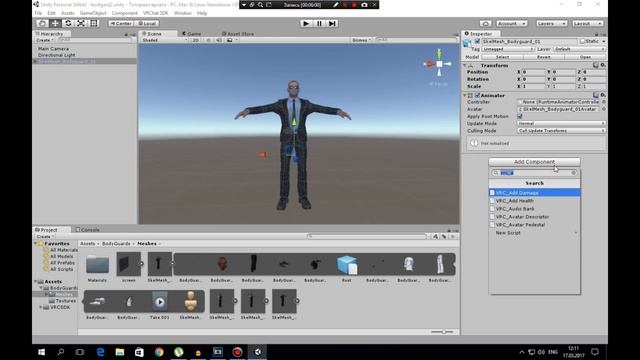
Task: Switch to the Console tab
Action: pos(87,230)
